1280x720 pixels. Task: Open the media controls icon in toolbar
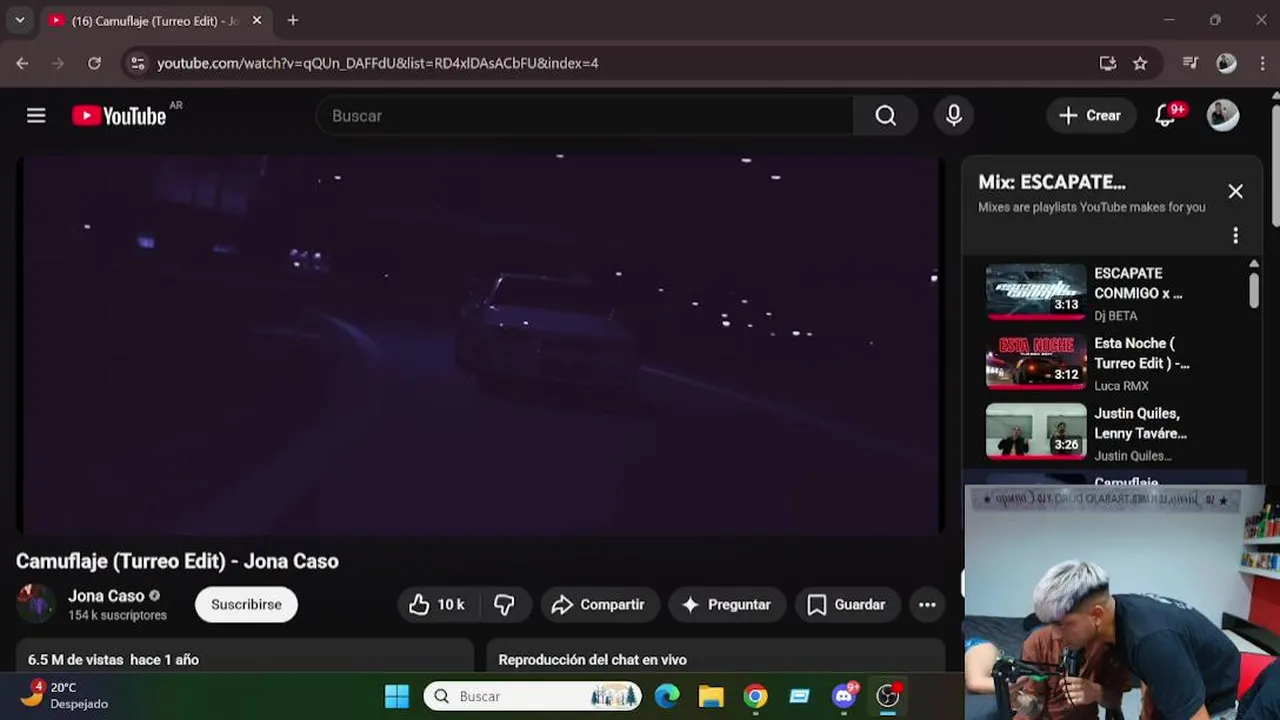click(1190, 63)
